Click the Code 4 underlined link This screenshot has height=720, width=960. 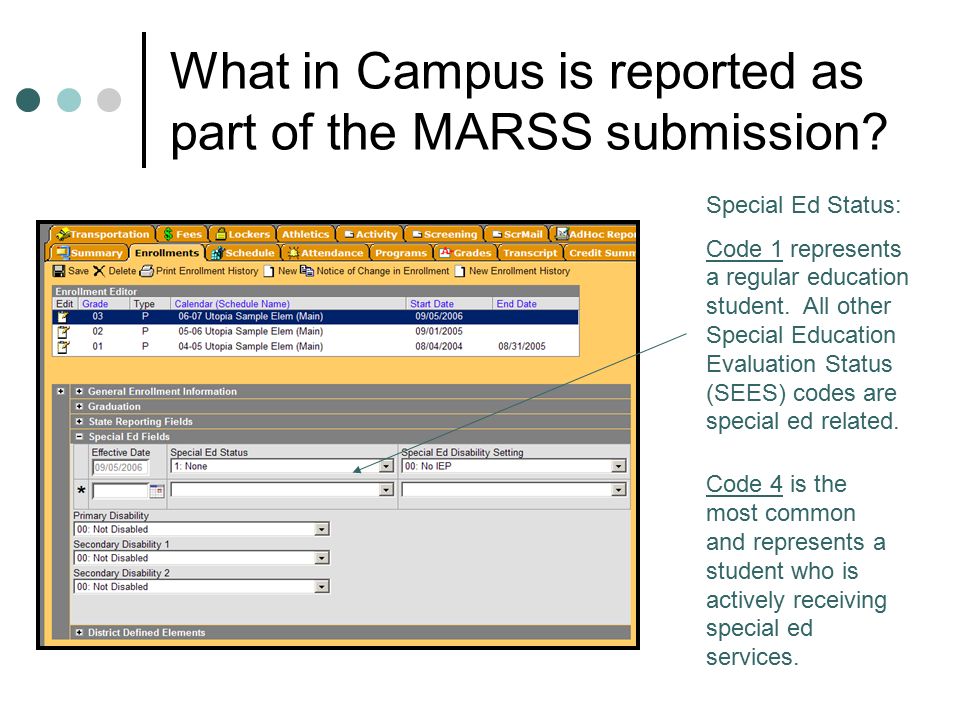pos(744,484)
